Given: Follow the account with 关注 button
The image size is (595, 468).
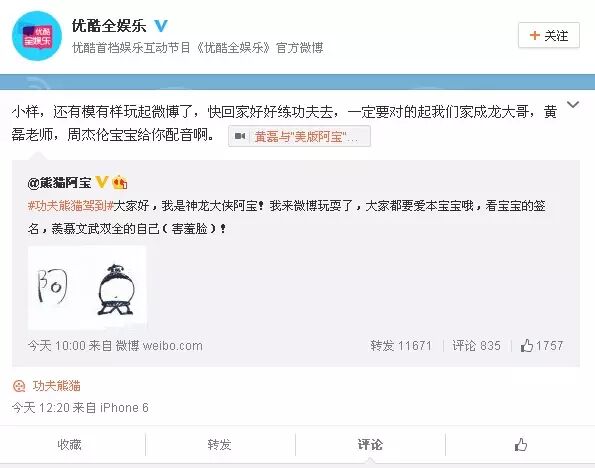Looking at the screenshot, I should (x=549, y=35).
